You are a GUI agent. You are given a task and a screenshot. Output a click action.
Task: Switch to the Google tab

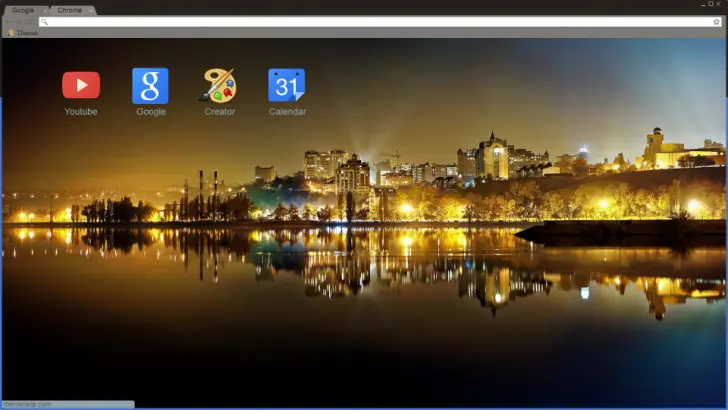pos(22,10)
